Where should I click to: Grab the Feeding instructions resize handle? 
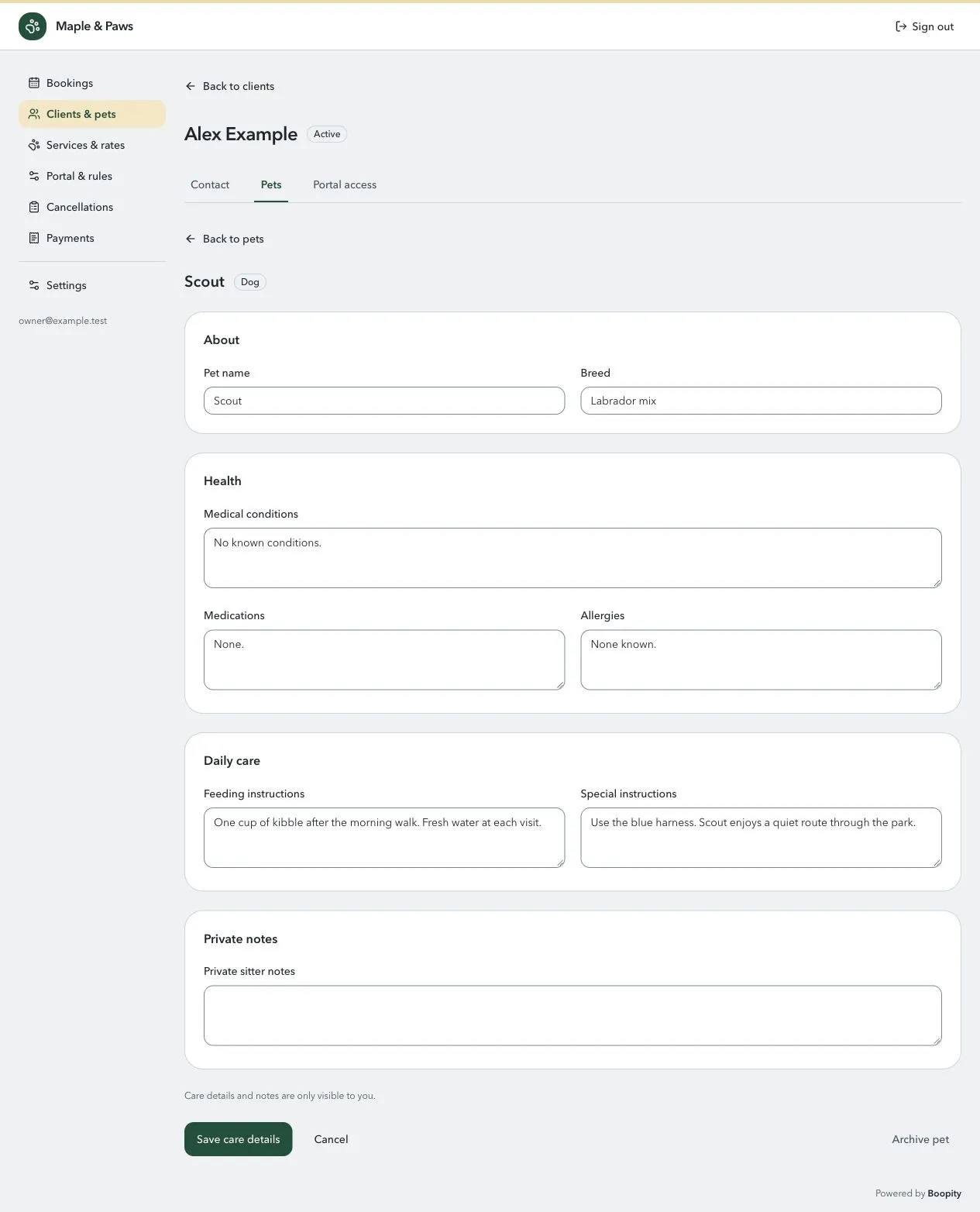tap(559, 863)
